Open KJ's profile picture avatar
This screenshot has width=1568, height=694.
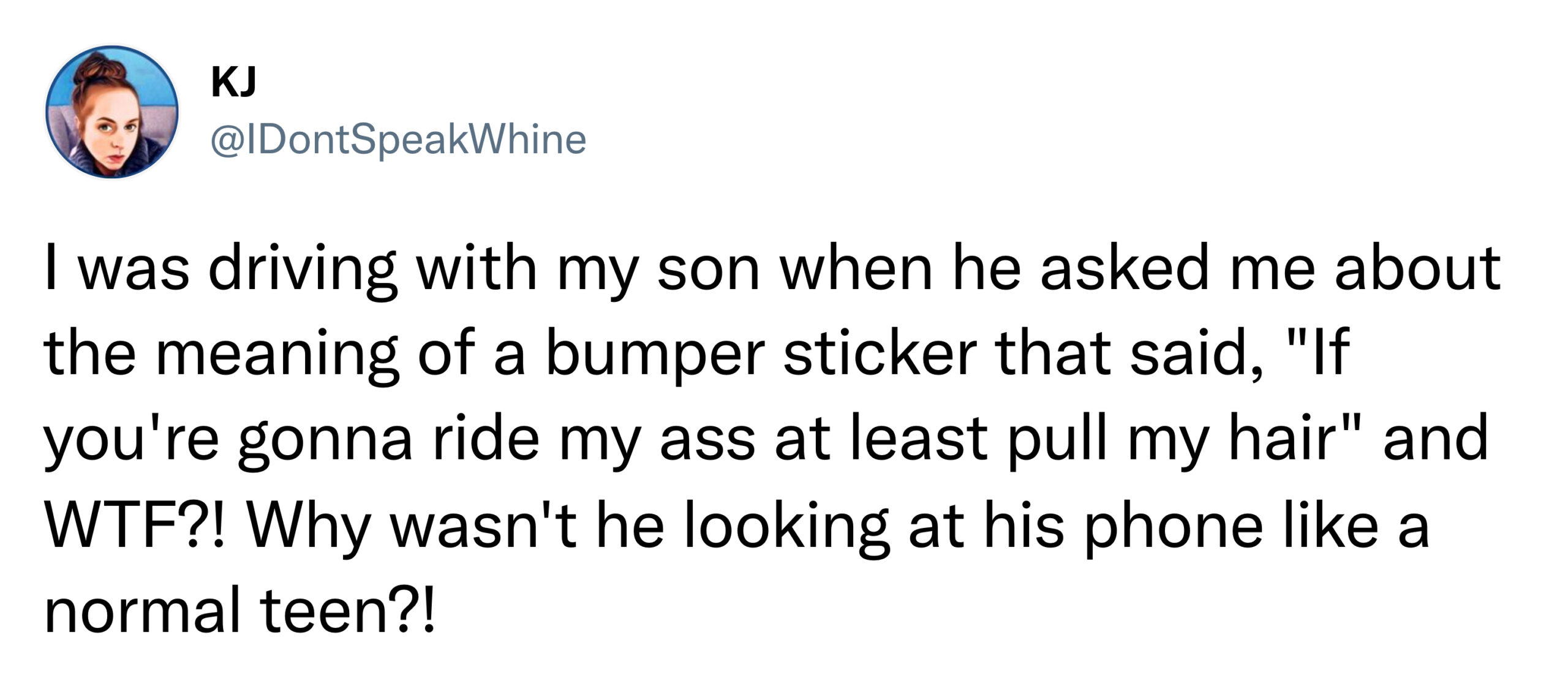[112, 112]
